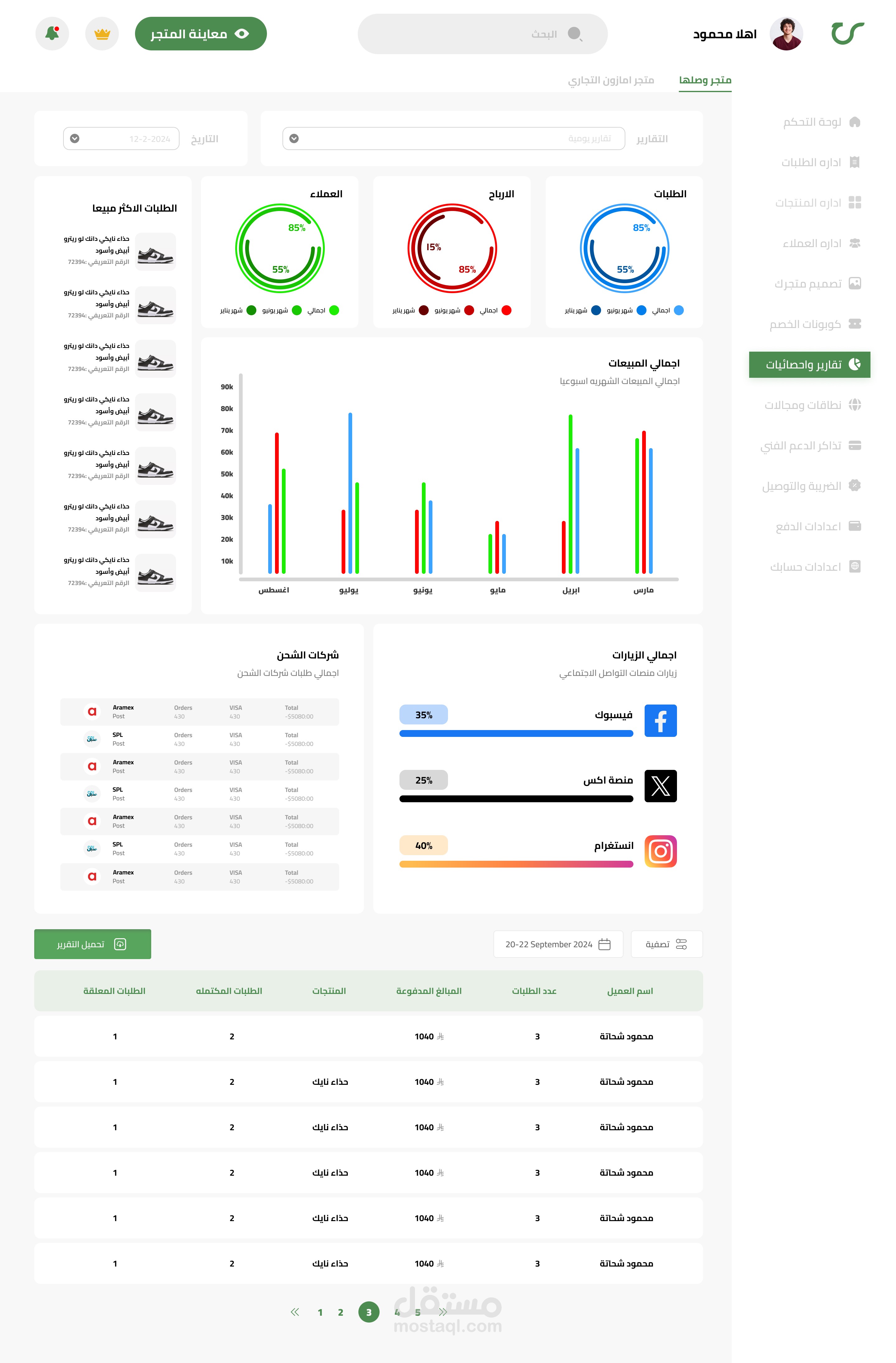
Task: Open the date dropdown 12-2-2024
Action: coord(75,138)
